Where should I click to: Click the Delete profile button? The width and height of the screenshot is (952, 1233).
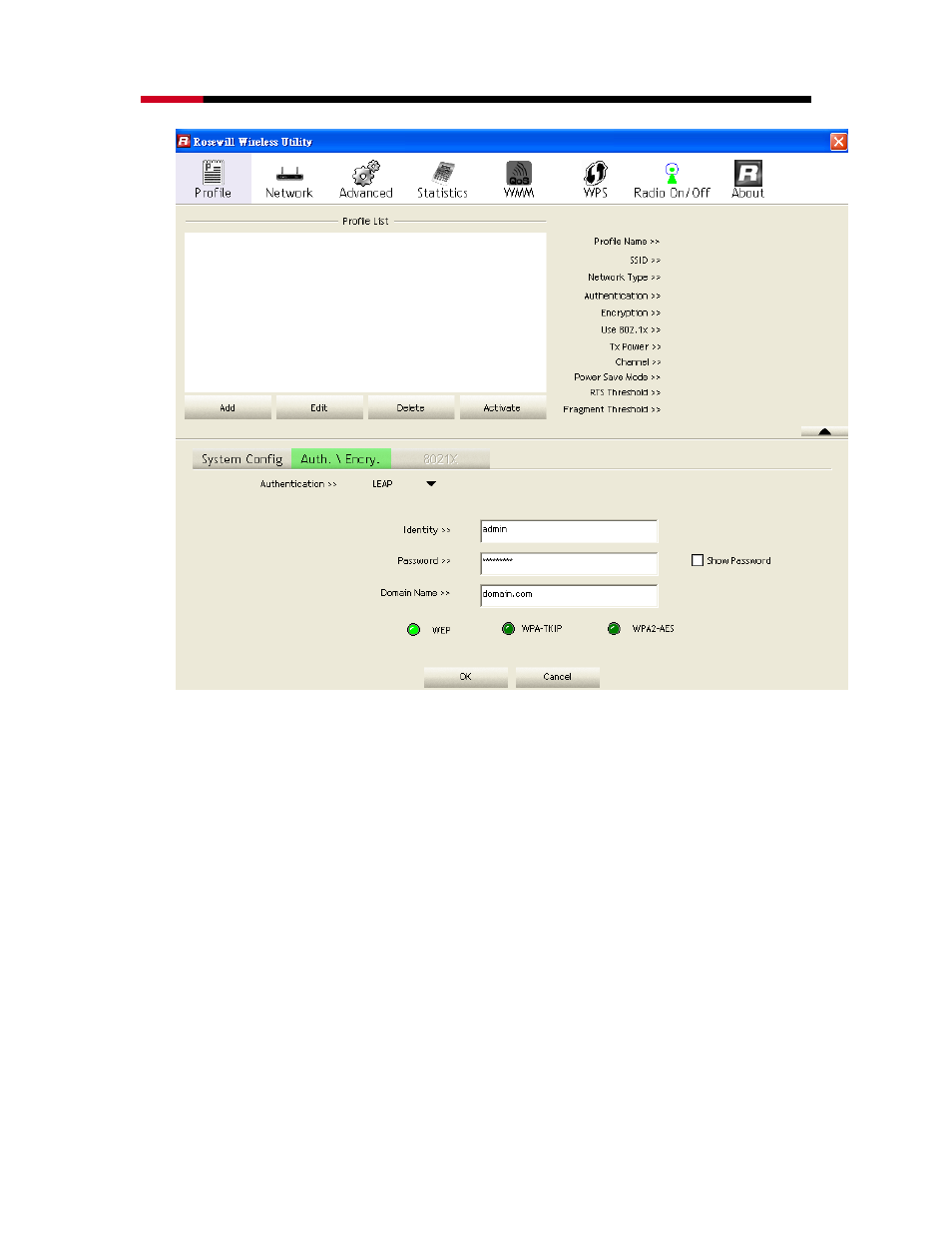[x=411, y=407]
